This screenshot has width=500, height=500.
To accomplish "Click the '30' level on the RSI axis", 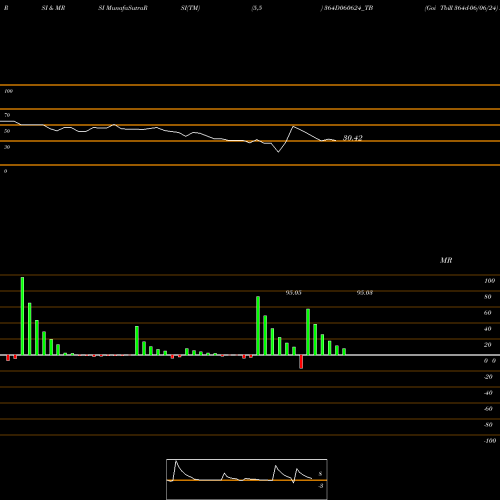I will (7, 147).
